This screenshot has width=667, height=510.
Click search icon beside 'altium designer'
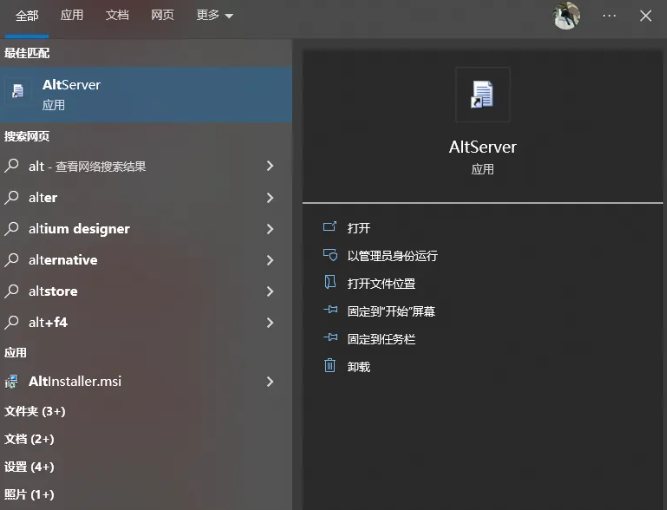[11, 228]
